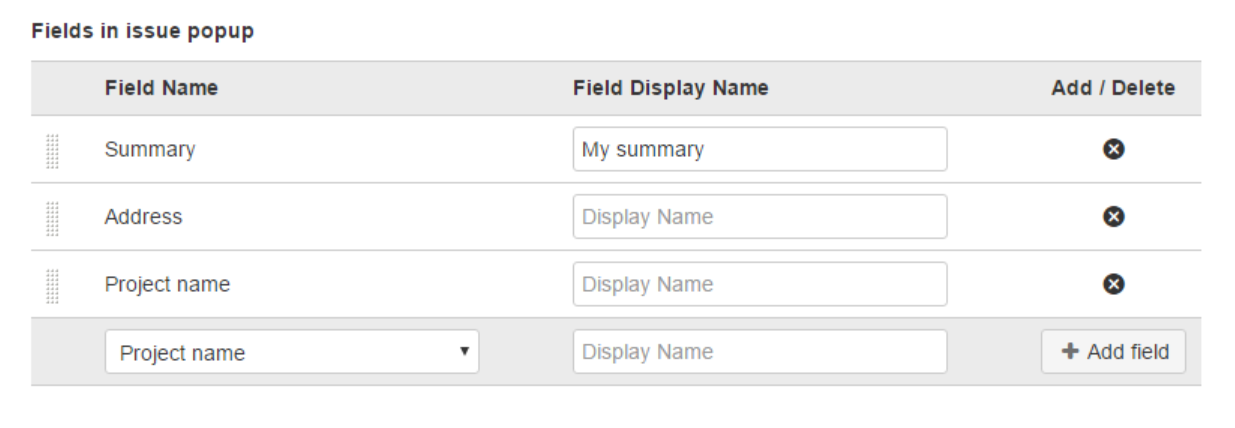
Task: Click the Address row drag handle
Action: click(x=53, y=217)
